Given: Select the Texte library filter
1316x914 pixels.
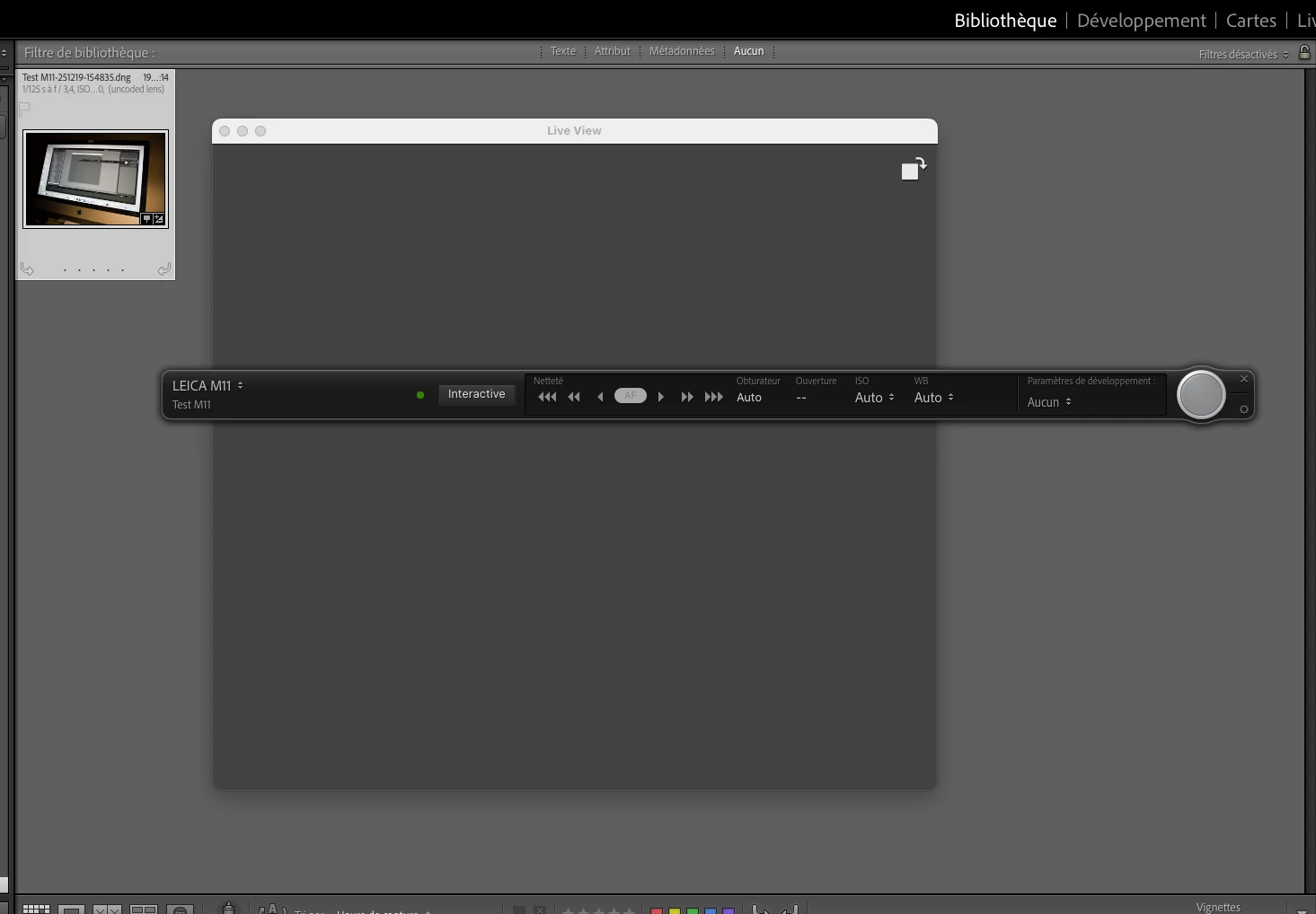Looking at the screenshot, I should (x=563, y=51).
